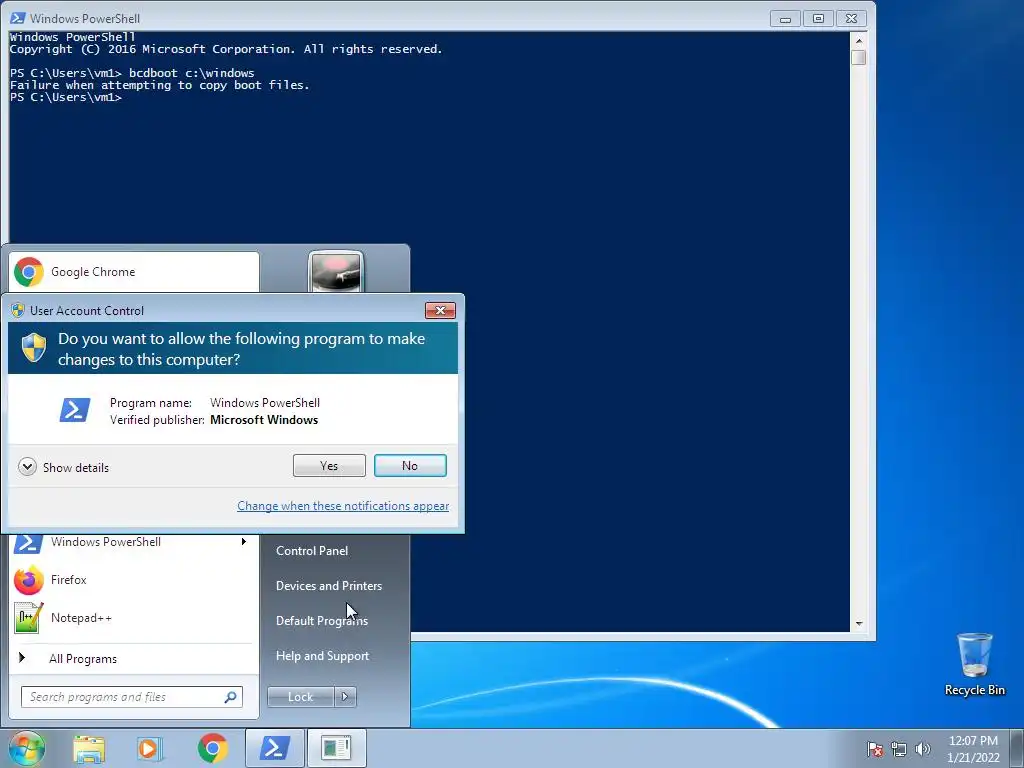Screen dimensions: 1024x768
Task: Open Control Panel from Start menu
Action: coord(312,551)
